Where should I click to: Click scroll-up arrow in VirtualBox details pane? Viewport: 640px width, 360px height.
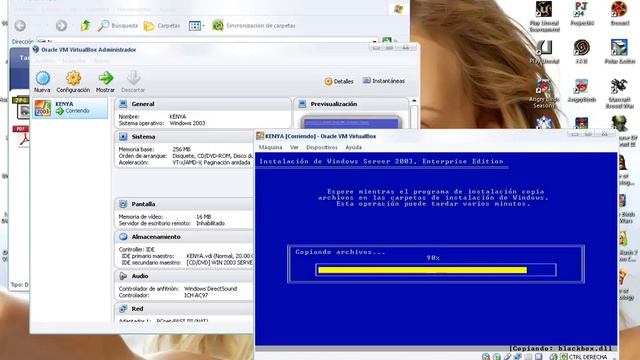click(x=414, y=101)
